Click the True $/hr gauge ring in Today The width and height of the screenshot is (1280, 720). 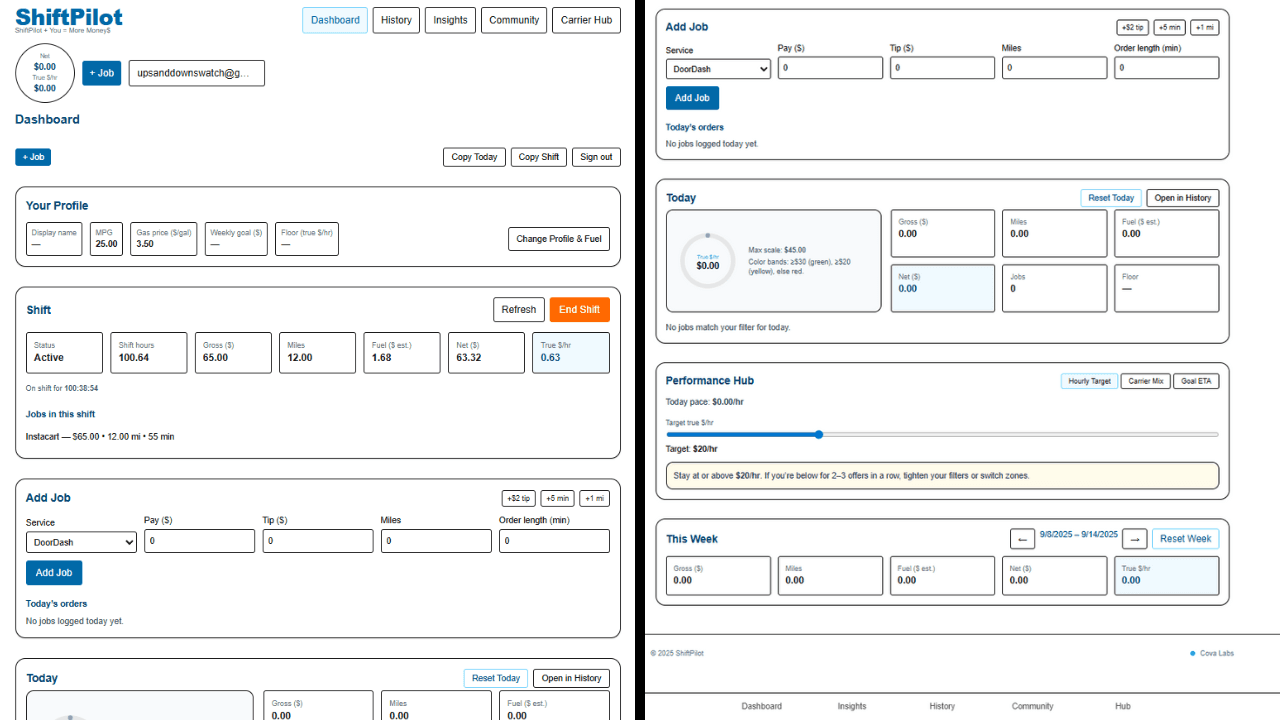(x=707, y=260)
